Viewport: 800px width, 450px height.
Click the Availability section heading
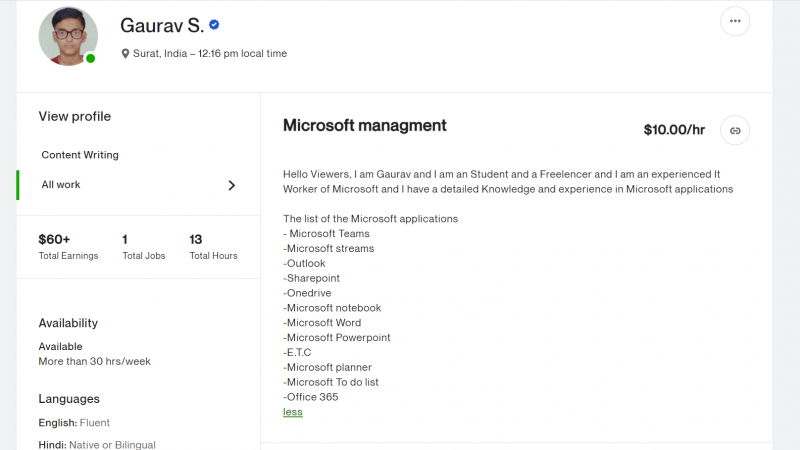68,323
